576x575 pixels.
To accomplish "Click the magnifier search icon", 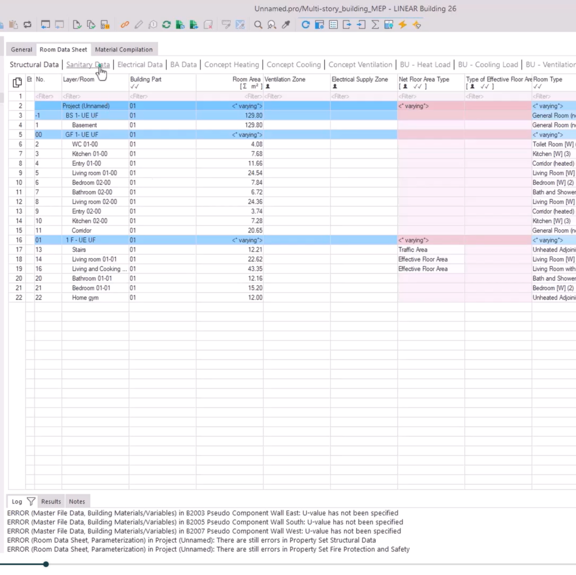I will tap(258, 25).
